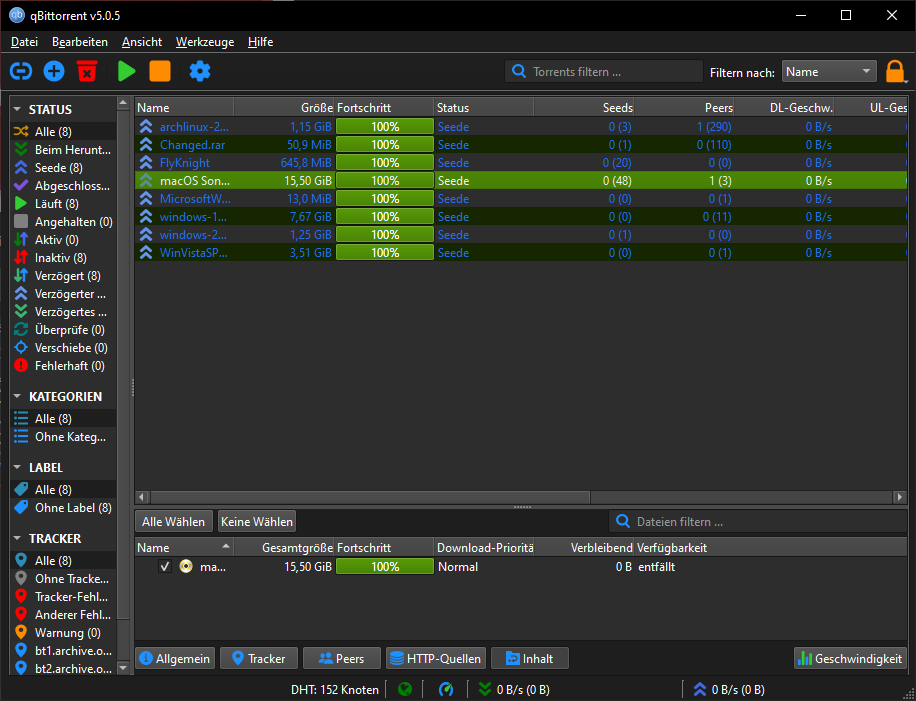Switch to the HTTP-Quellen tab
Screen dimensions: 916x701
pos(436,658)
